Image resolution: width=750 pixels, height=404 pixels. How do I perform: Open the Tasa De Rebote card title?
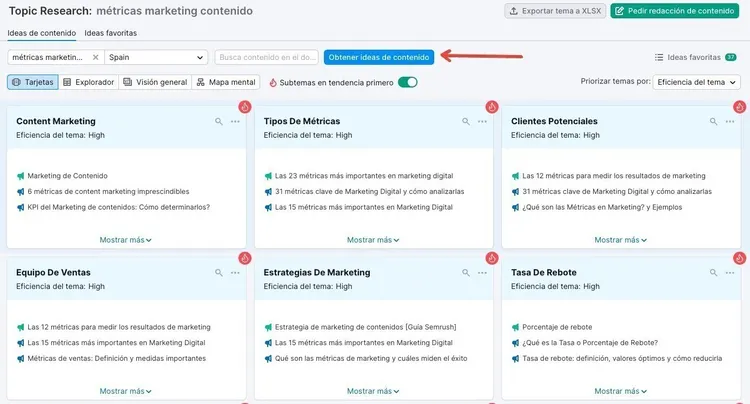(544, 273)
